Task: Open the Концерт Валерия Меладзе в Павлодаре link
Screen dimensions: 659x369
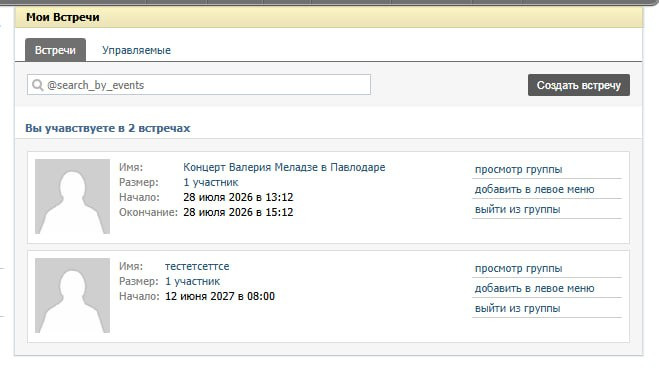Action: 284,167
